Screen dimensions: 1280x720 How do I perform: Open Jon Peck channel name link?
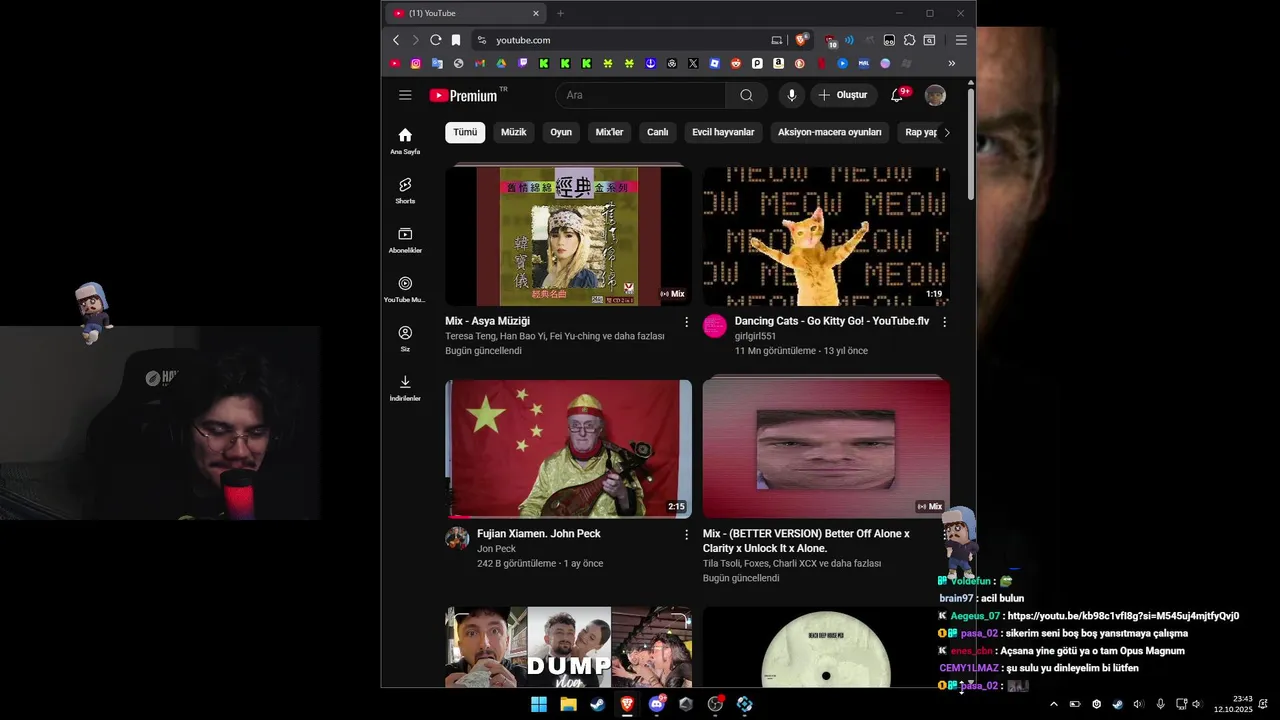tap(496, 549)
